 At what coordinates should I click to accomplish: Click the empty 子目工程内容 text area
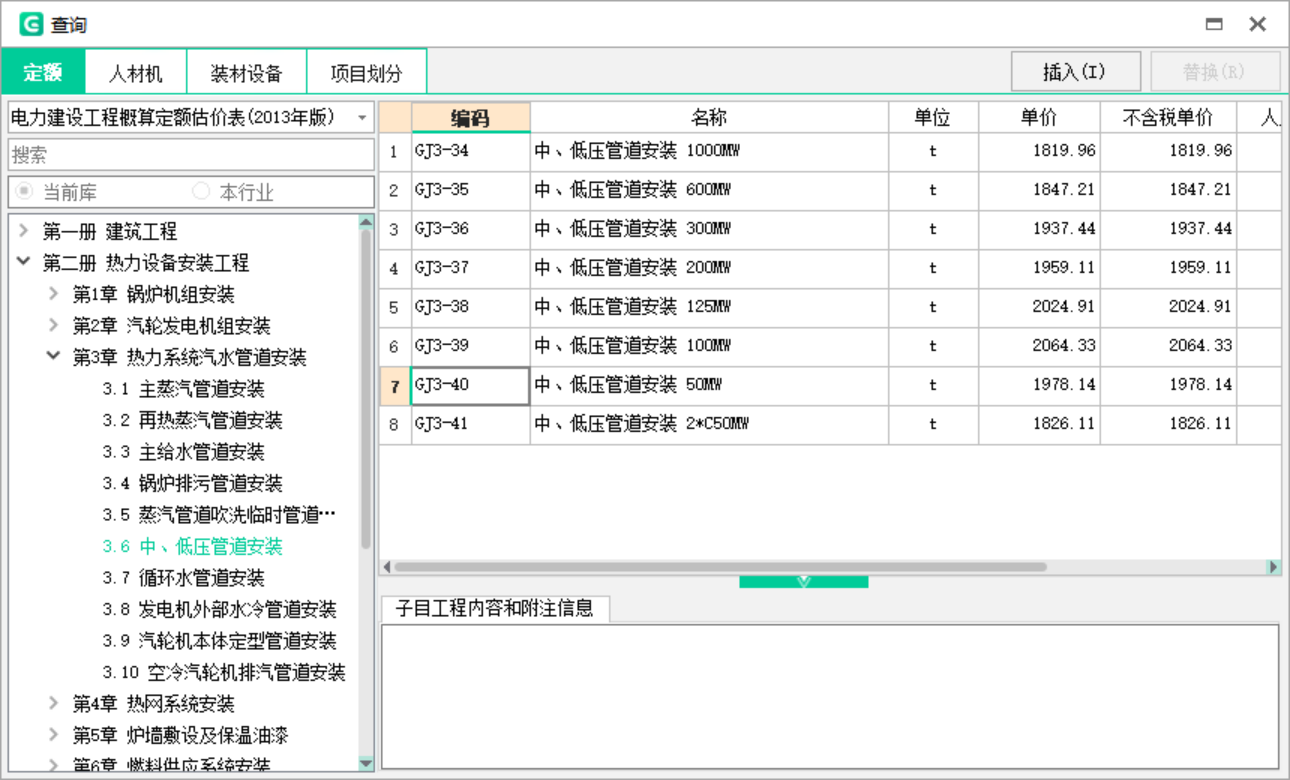830,697
